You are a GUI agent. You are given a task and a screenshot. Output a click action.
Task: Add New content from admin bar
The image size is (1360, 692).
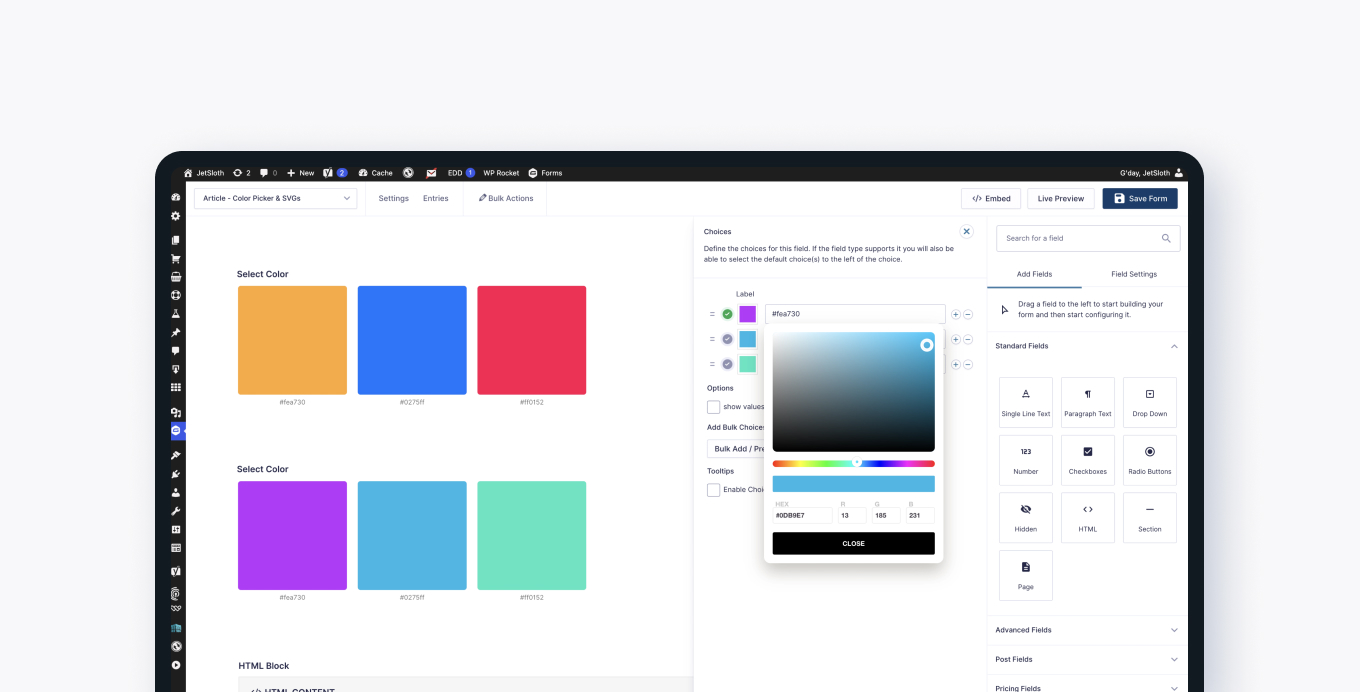click(301, 173)
